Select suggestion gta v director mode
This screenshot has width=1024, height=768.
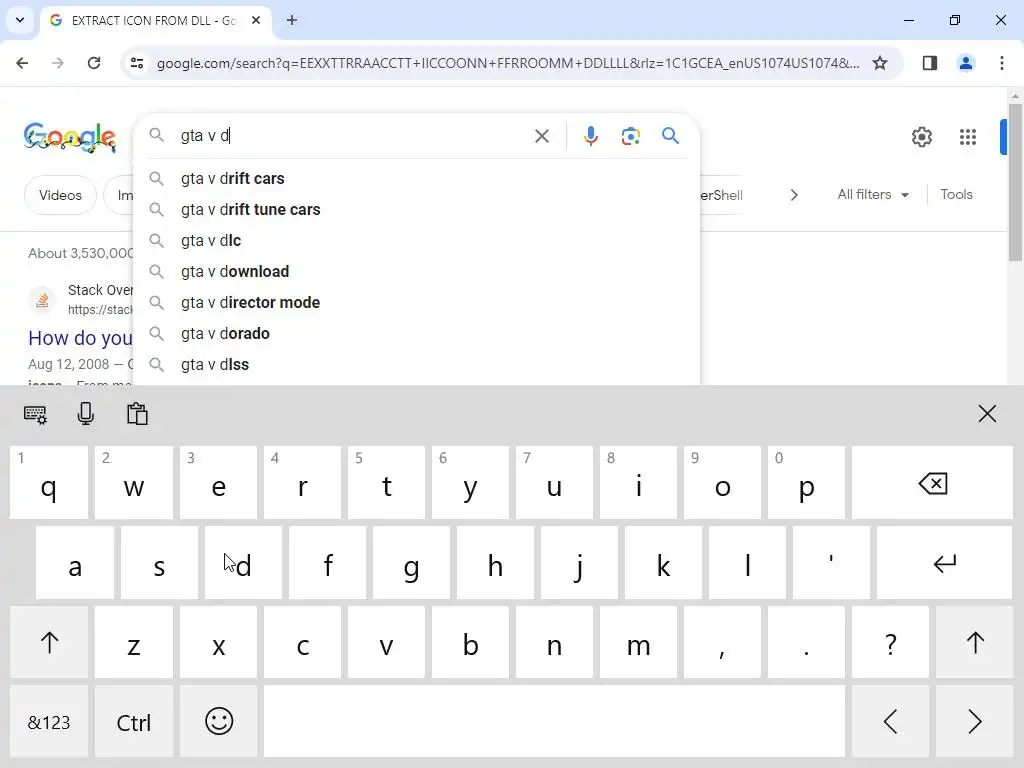(x=416, y=302)
